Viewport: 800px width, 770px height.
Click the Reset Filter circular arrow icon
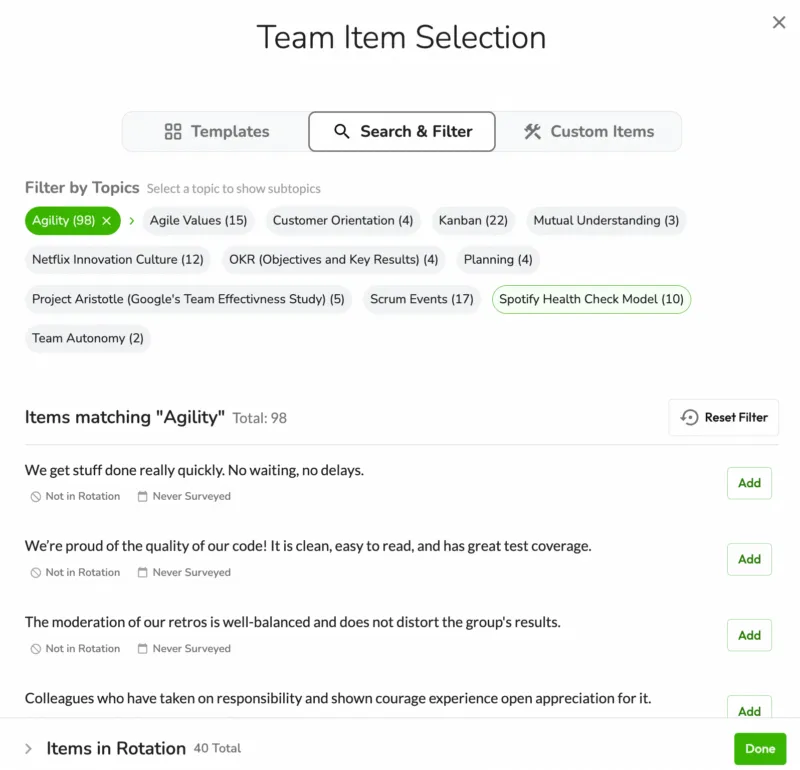click(x=690, y=418)
